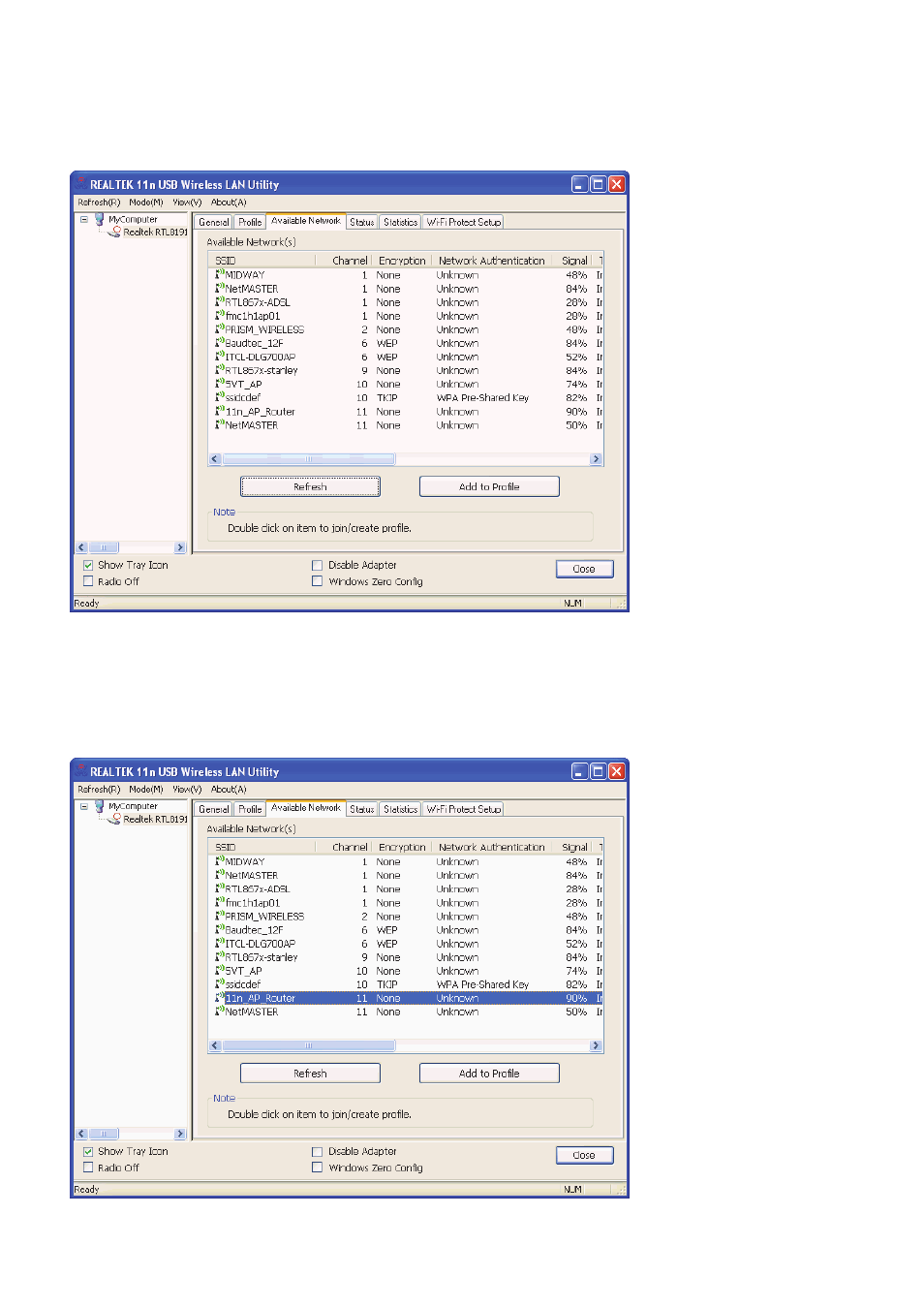Click channel 1 NetMASTER network icon, upper window

pyautogui.click(x=220, y=288)
